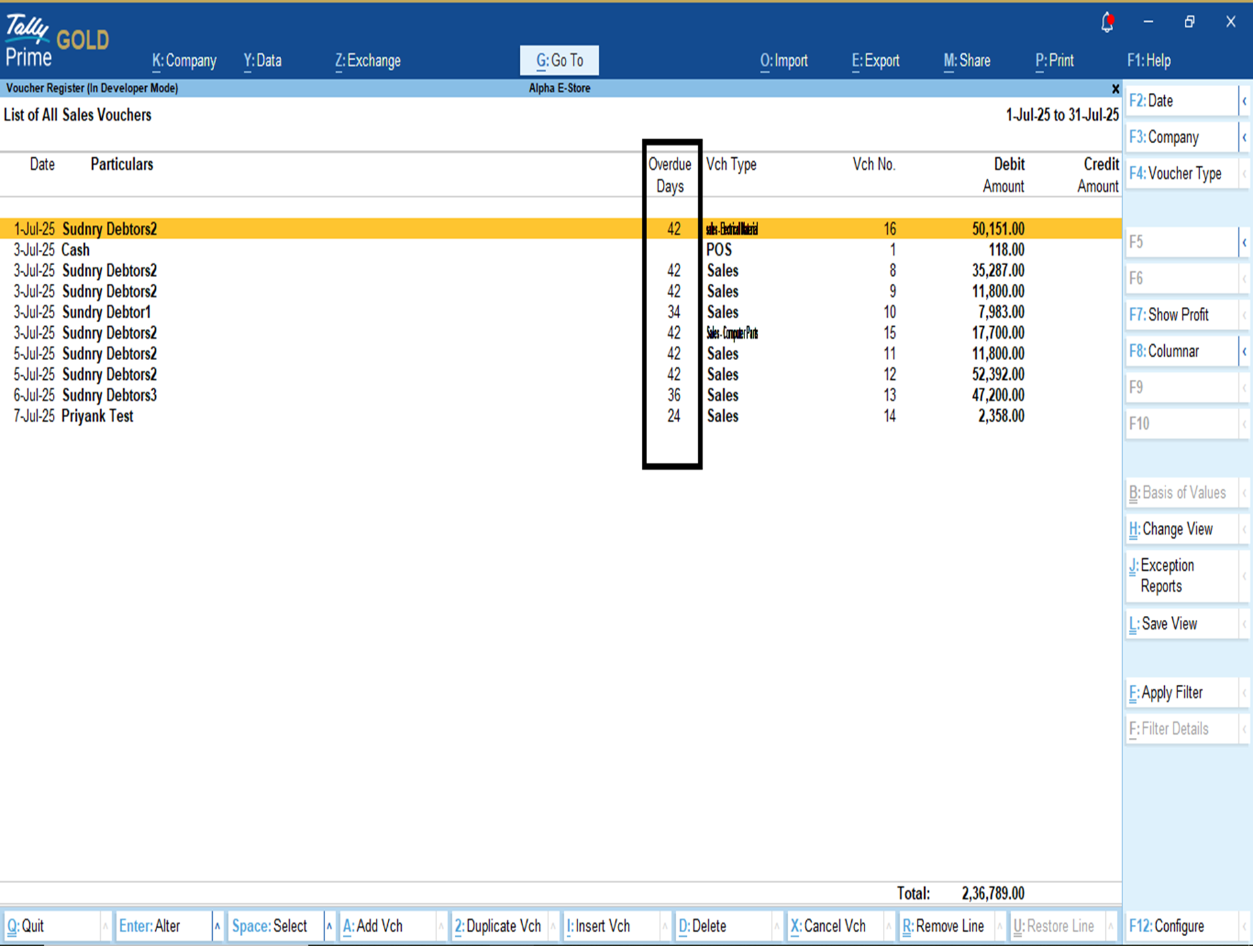The width and height of the screenshot is (1253, 952).
Task: Expand the F8: Columnar side arrow
Action: [x=1244, y=351]
